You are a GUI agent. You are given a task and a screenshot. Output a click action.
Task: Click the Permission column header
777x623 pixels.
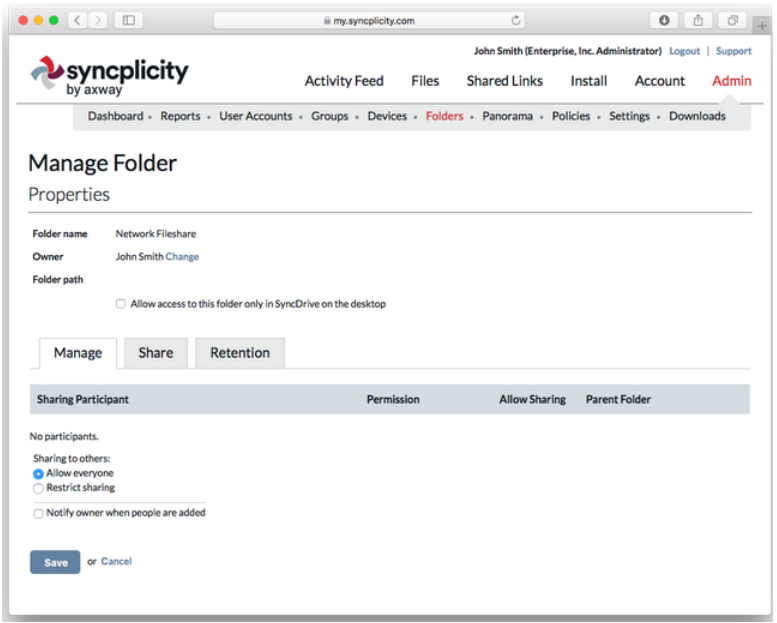(x=393, y=399)
